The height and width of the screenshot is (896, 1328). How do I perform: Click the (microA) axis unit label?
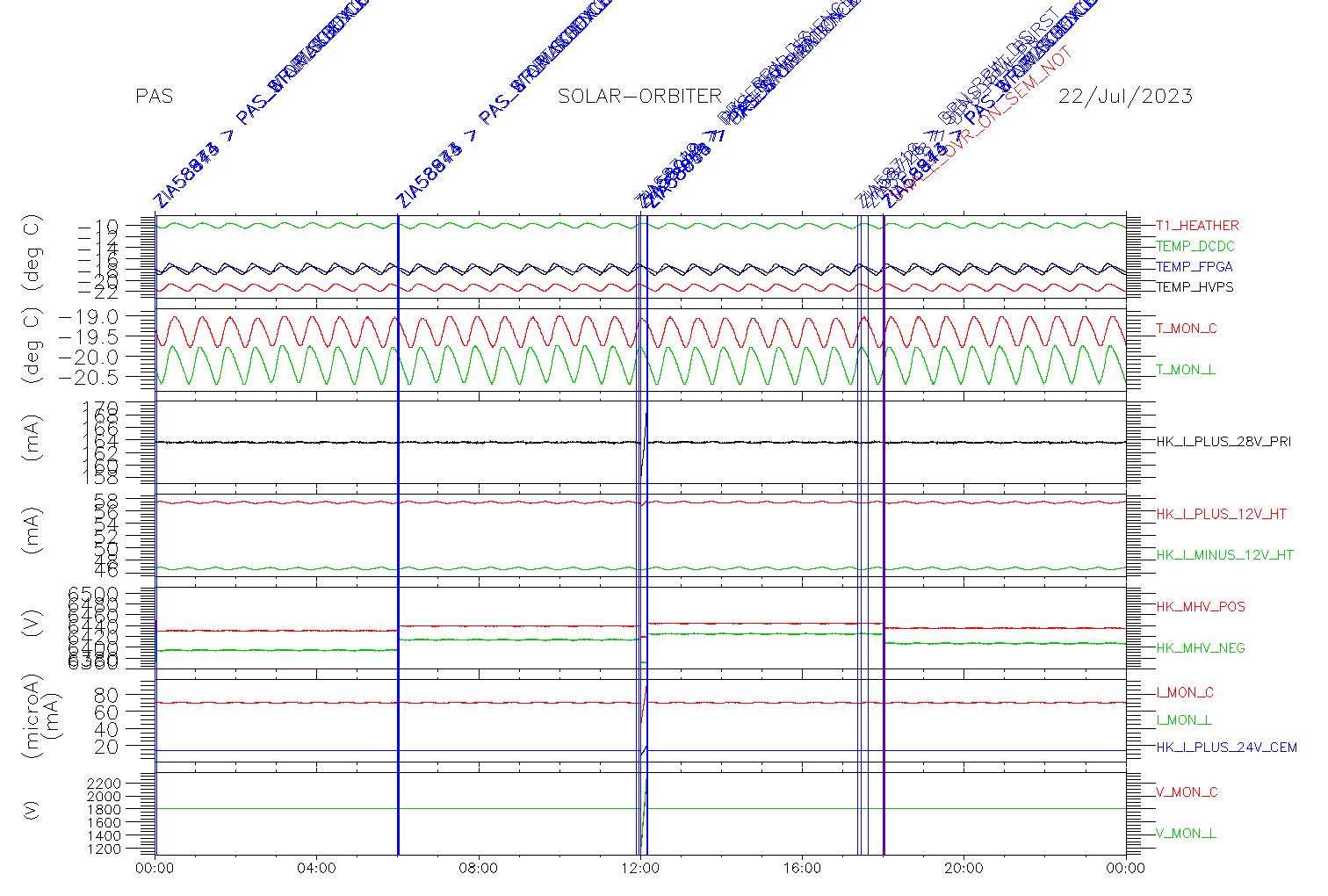click(x=32, y=717)
